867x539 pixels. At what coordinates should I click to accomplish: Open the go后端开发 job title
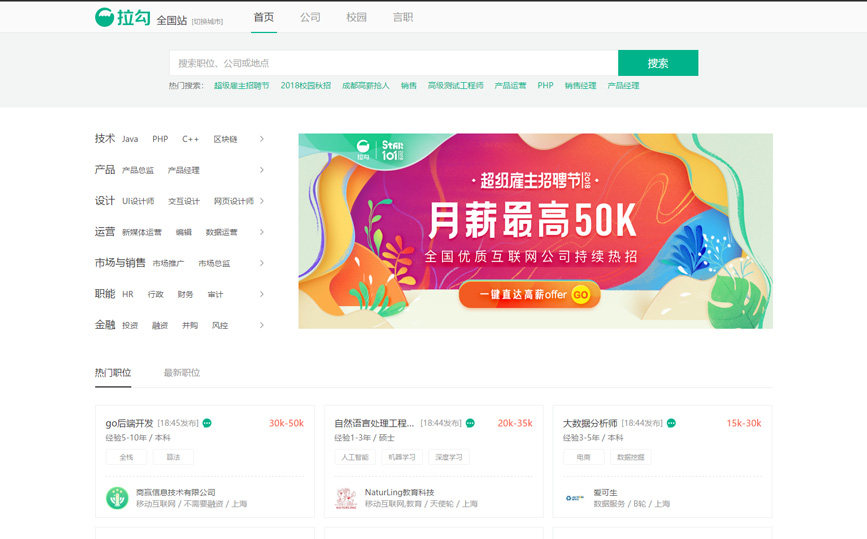[129, 423]
